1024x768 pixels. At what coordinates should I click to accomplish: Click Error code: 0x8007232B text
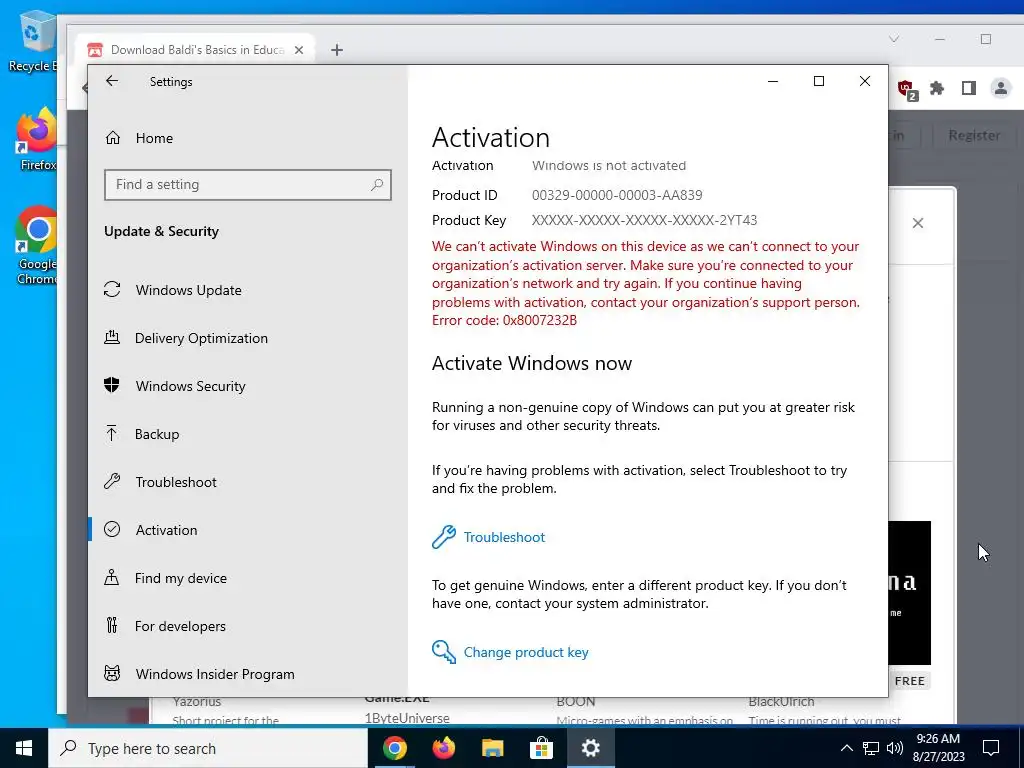pos(504,321)
